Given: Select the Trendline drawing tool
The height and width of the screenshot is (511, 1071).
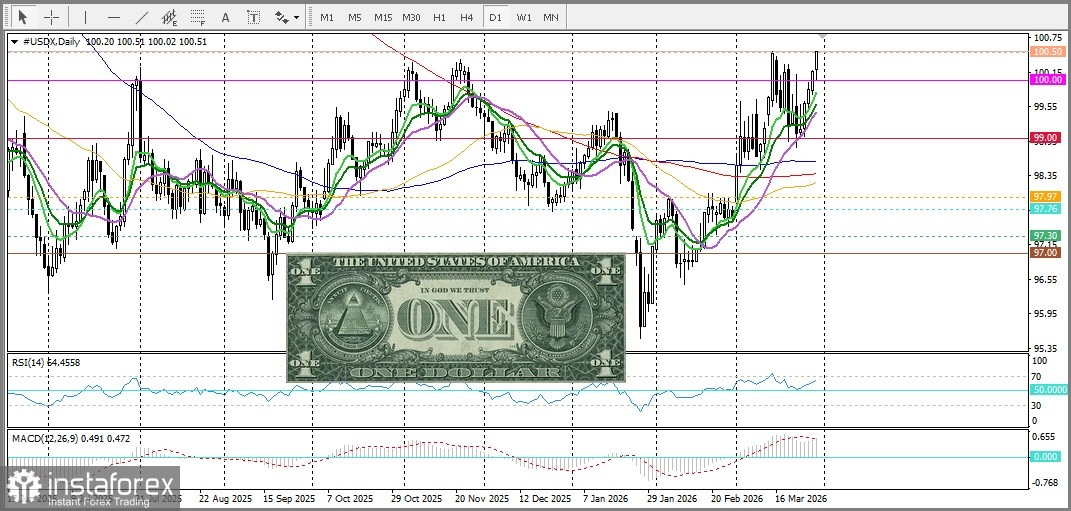Looking at the screenshot, I should [x=142, y=17].
